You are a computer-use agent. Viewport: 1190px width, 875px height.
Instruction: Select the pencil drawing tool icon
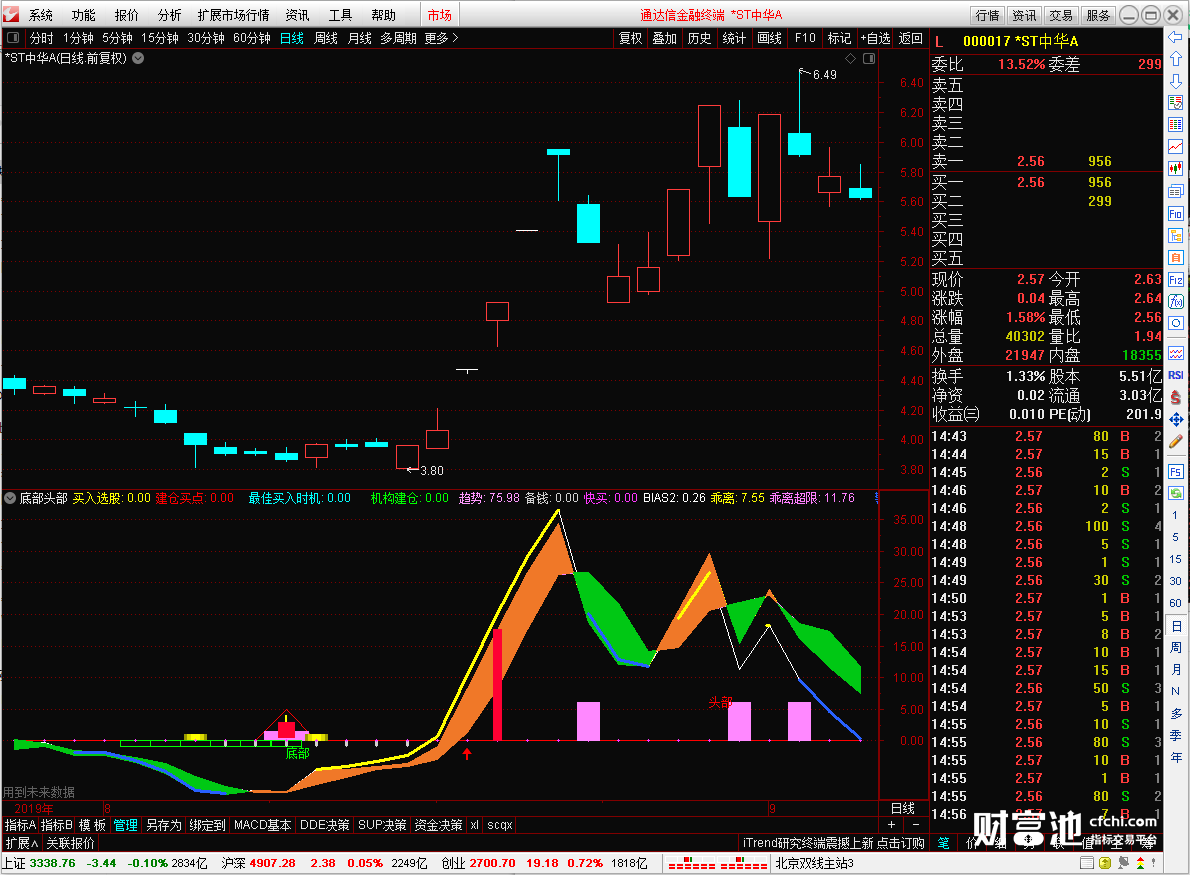(x=1176, y=442)
